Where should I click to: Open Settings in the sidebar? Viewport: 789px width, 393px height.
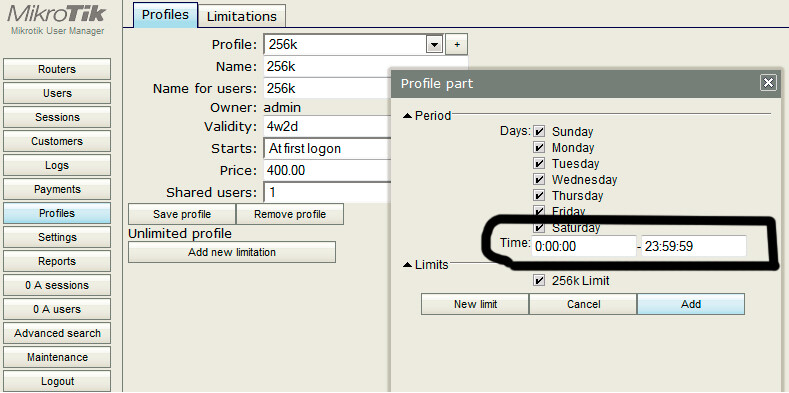tap(57, 237)
